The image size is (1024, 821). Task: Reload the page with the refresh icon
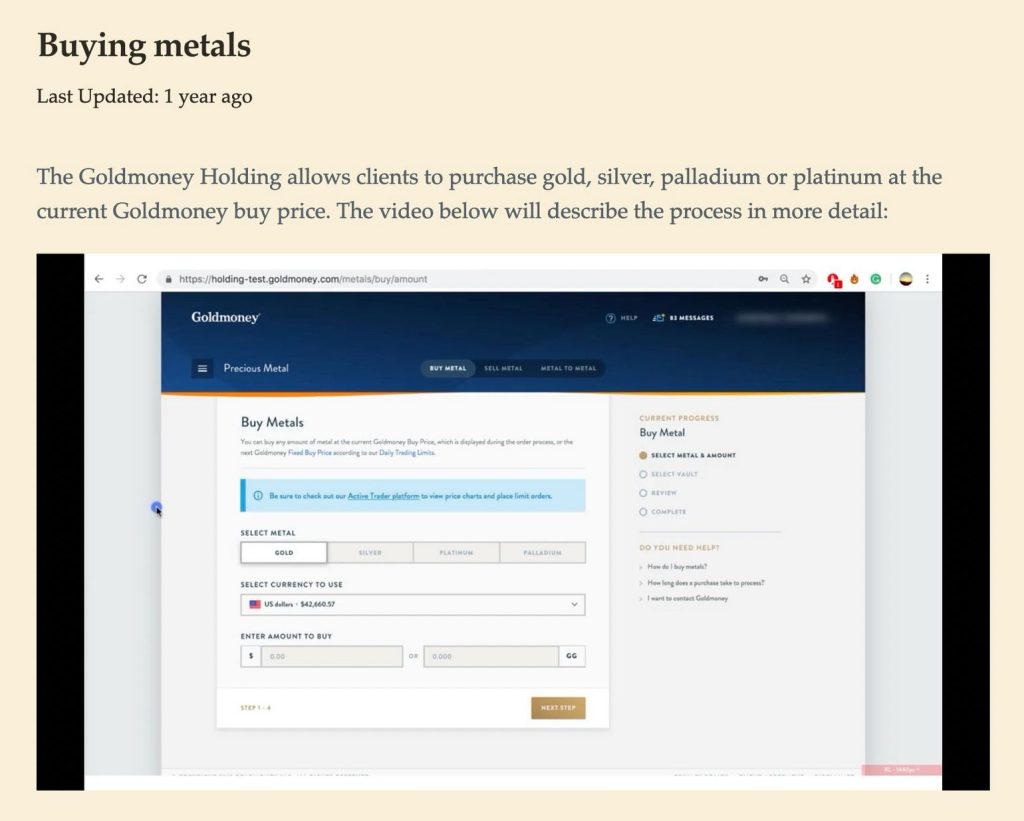pyautogui.click(x=142, y=279)
